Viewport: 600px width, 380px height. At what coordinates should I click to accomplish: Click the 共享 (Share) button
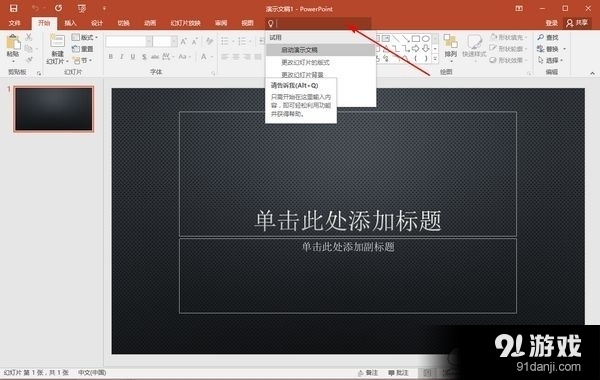[x=577, y=23]
